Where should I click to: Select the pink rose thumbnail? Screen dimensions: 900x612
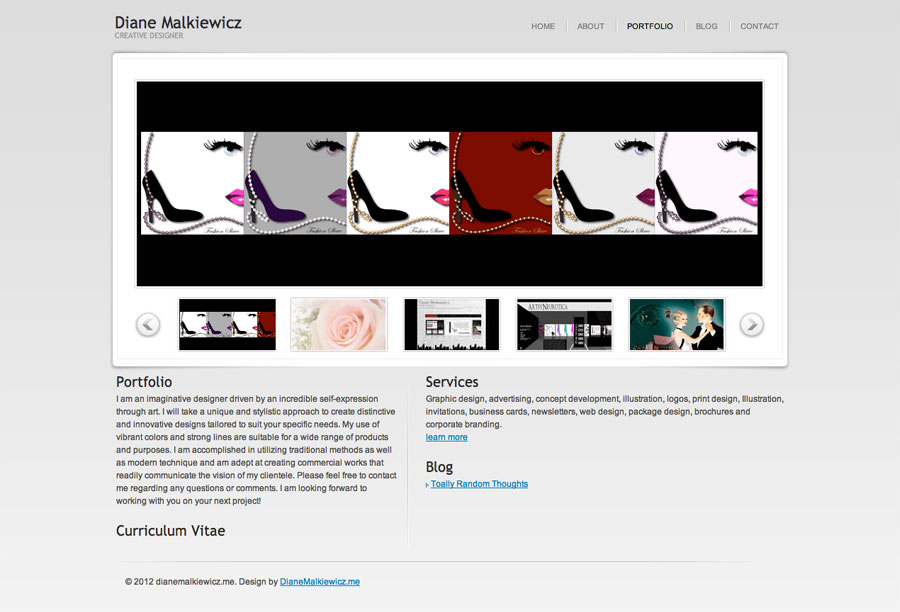point(339,325)
